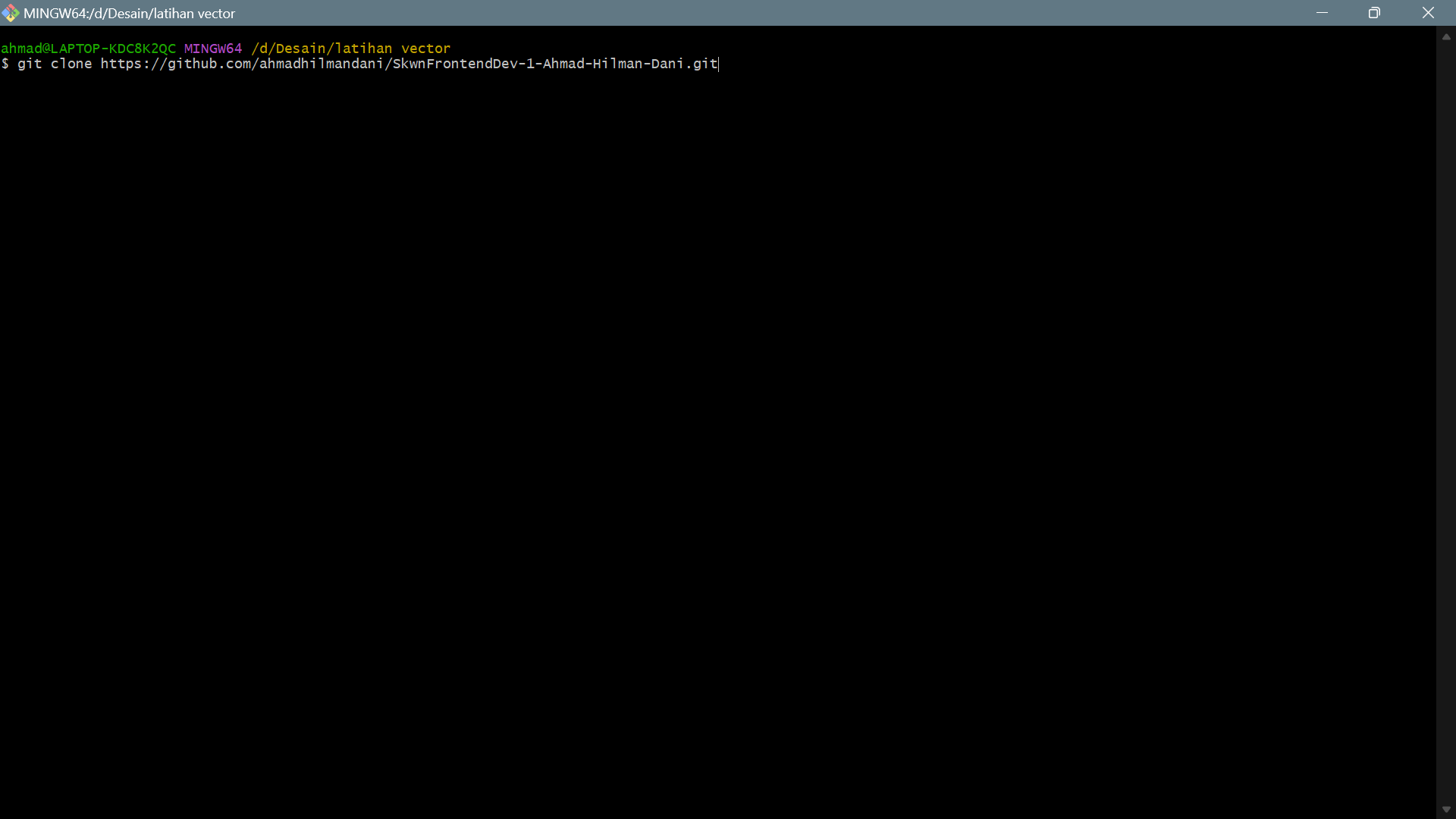1456x819 pixels.
Task: Open the terminal context options via title icon
Action: (11, 12)
